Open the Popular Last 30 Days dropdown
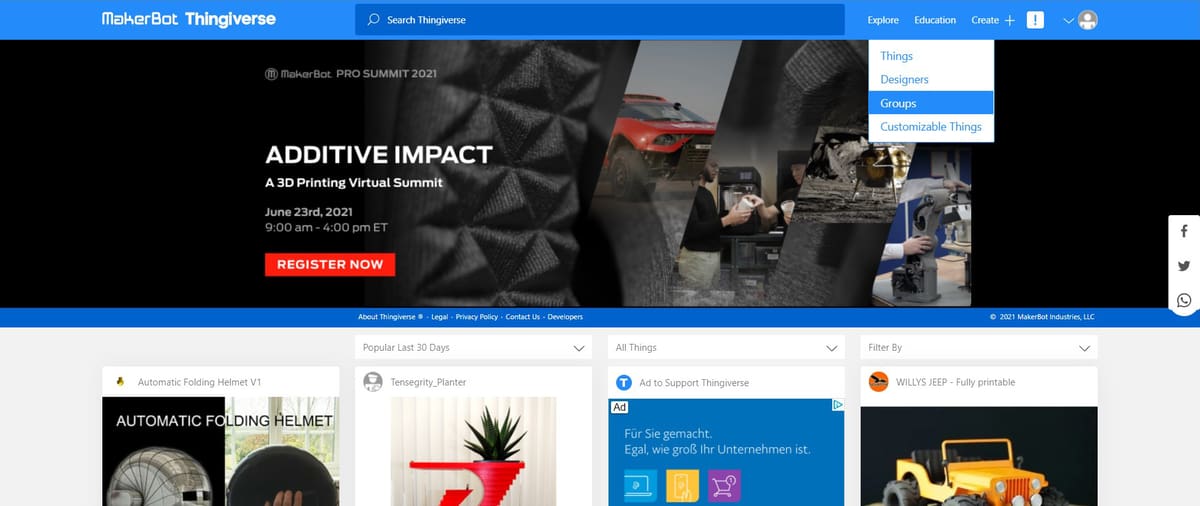 pos(473,347)
